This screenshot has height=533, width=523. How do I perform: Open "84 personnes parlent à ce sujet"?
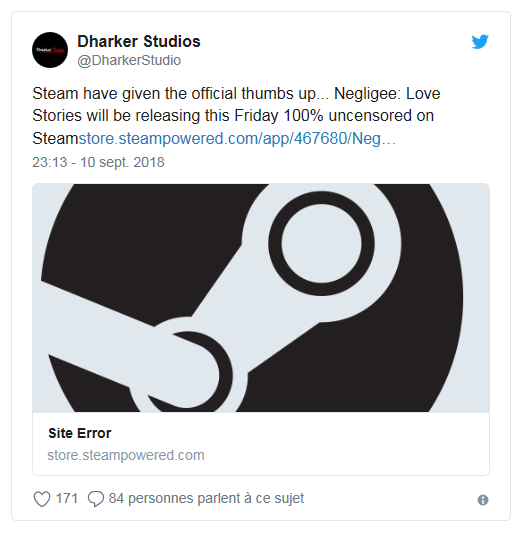(x=206, y=499)
